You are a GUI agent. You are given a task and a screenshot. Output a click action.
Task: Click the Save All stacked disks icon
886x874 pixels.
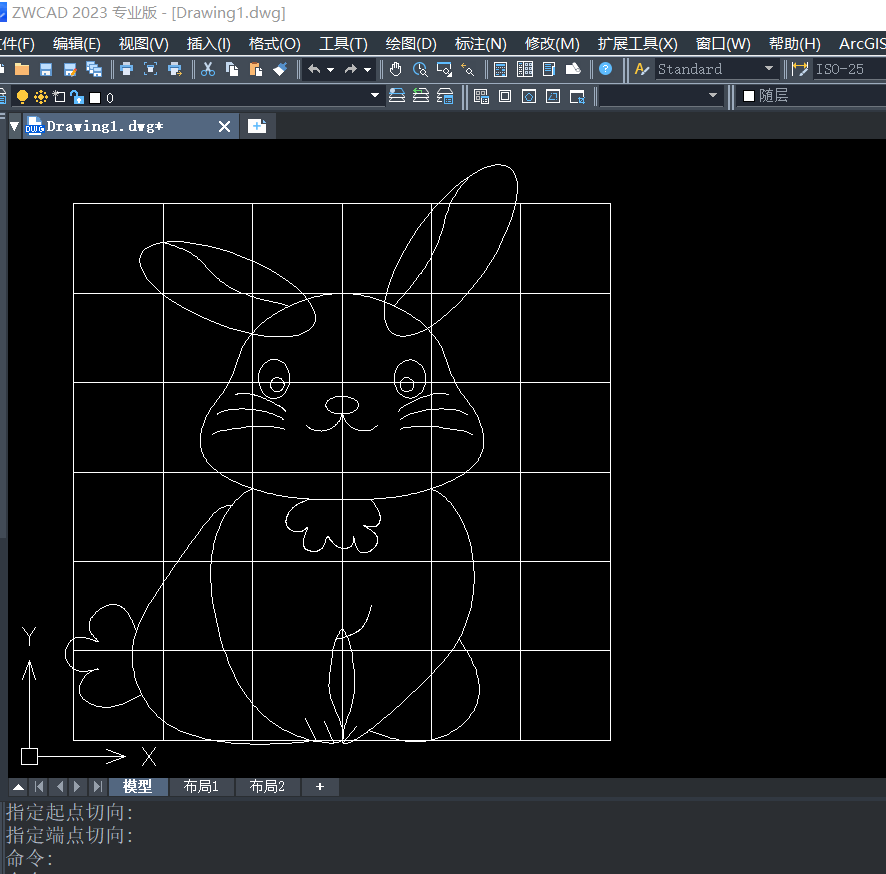(94, 69)
